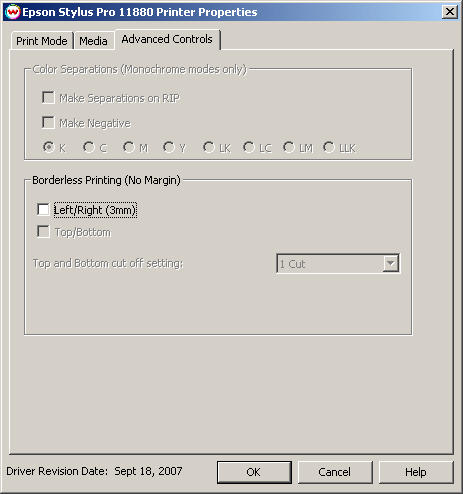Close the Printer Properties dialog
This screenshot has width=463, height=494.
(450, 12)
